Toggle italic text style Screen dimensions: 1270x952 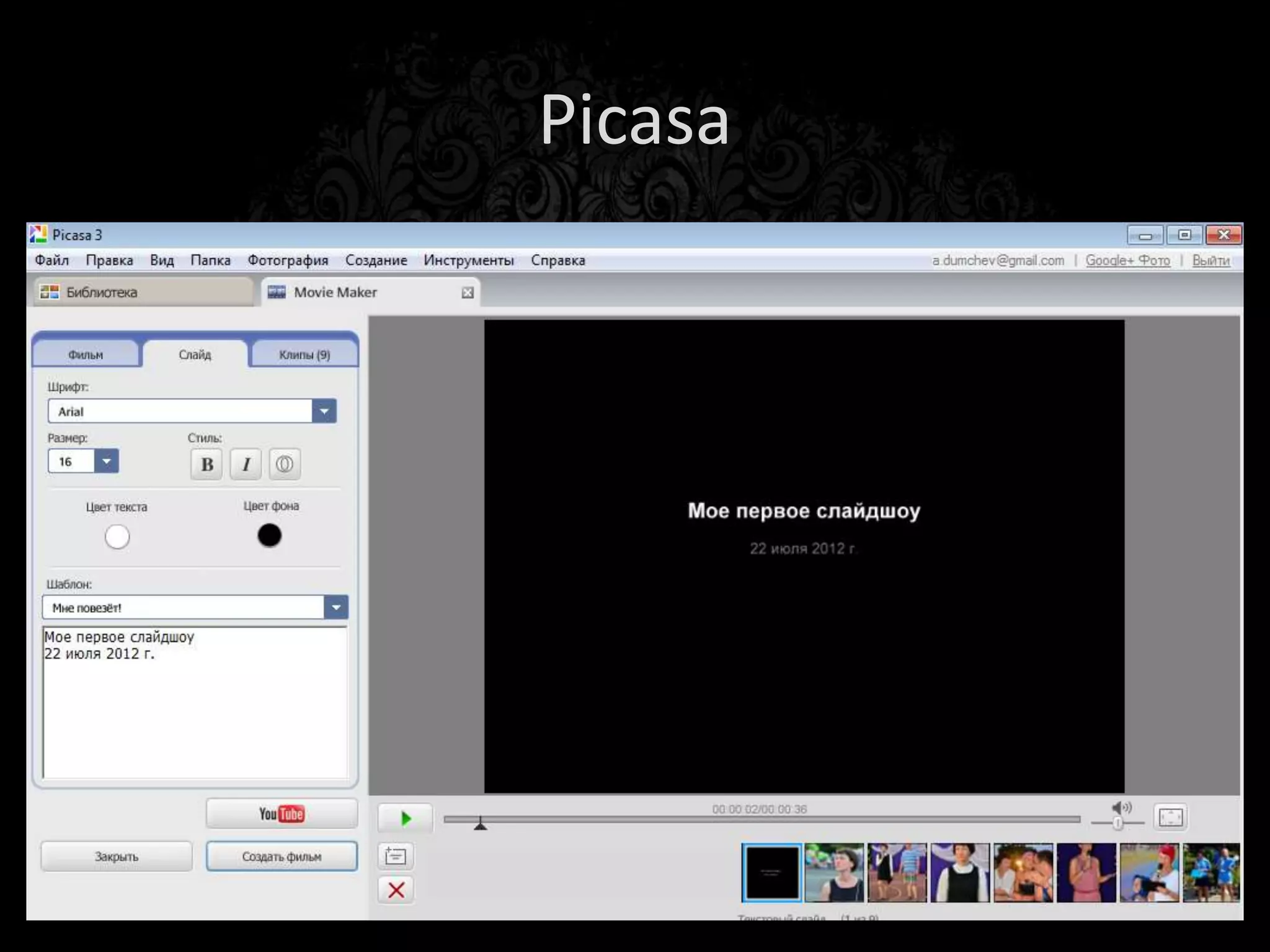(246, 464)
